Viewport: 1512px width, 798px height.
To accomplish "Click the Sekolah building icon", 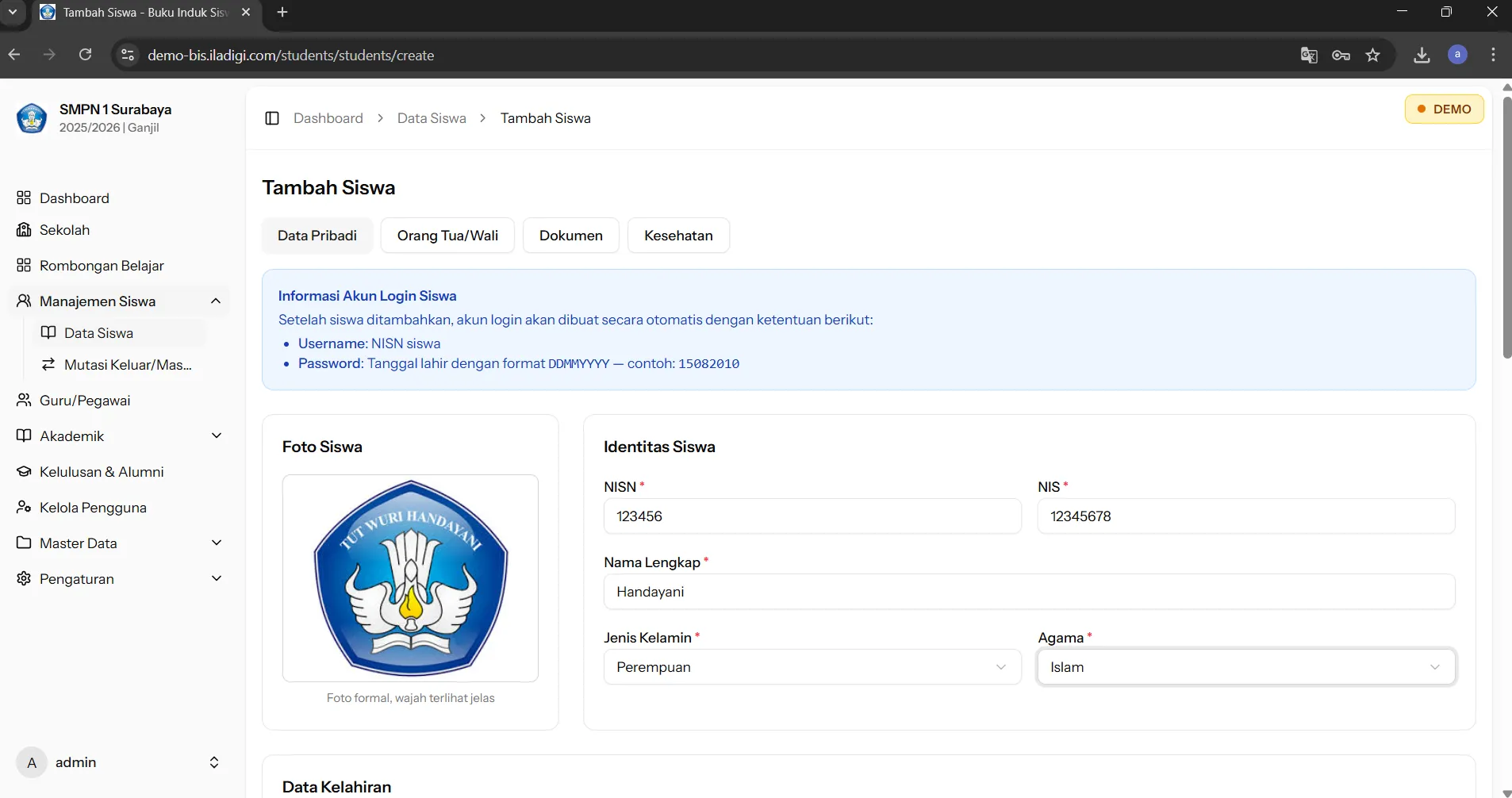I will (24, 229).
